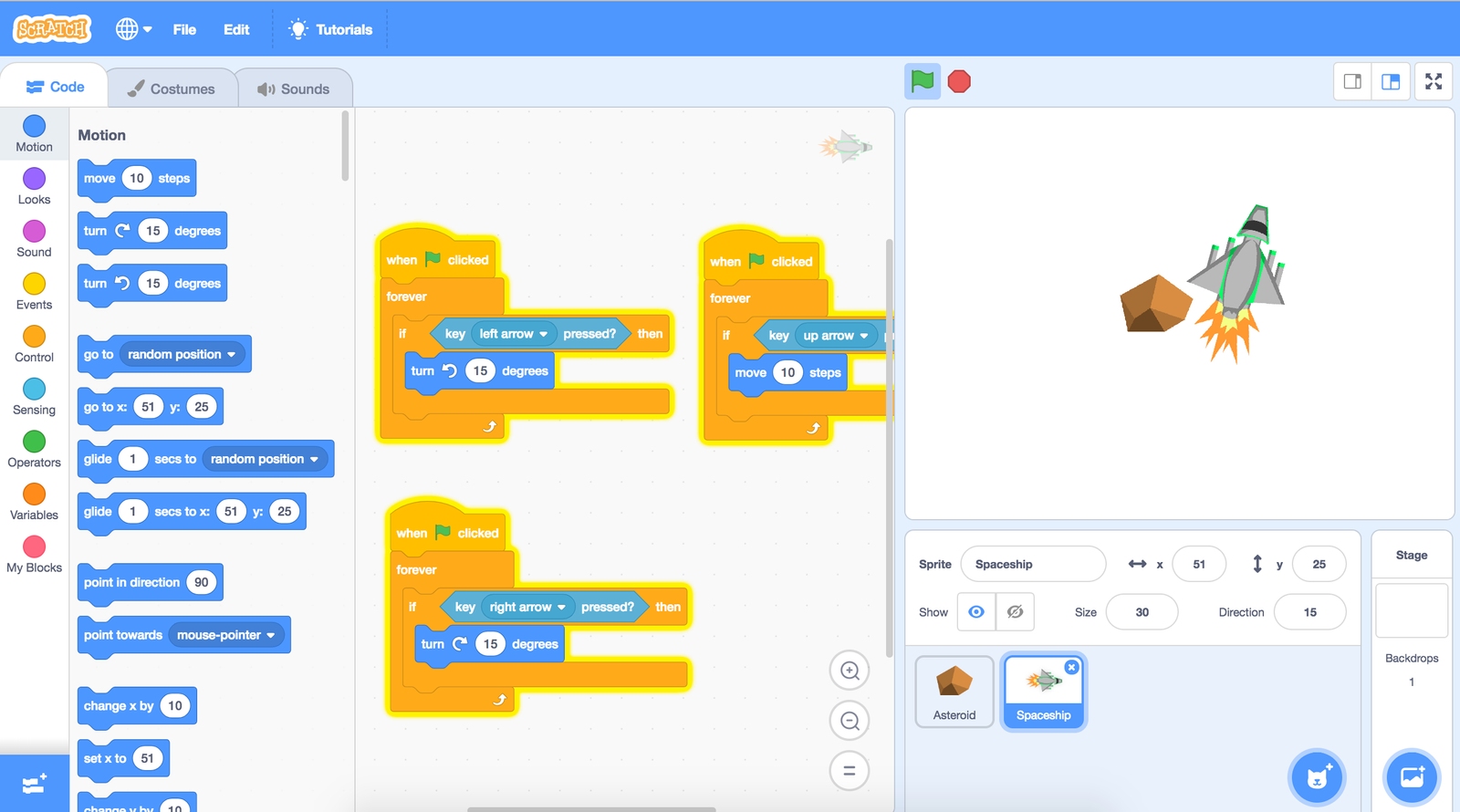This screenshot has height=812, width=1460.
Task: Zoom out on the code workspace
Action: pos(850,721)
